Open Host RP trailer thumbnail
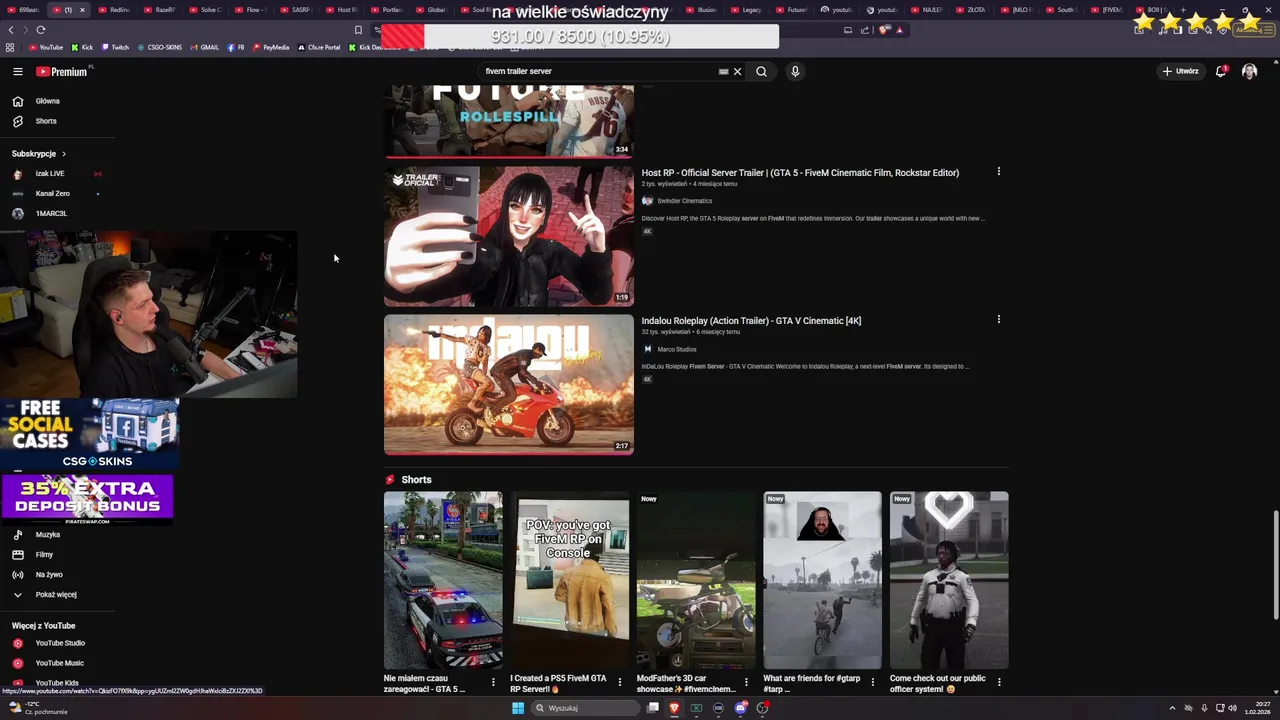This screenshot has height=720, width=1280. coord(509,236)
